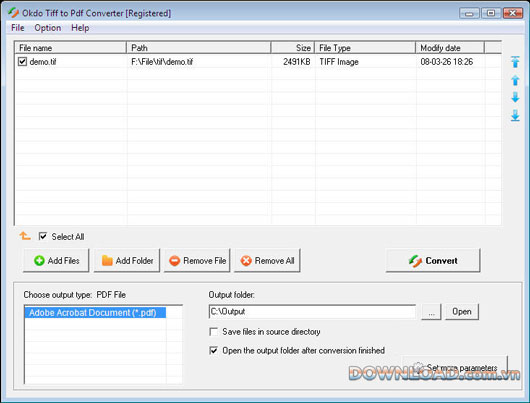Disable open output folder after conversion

pyautogui.click(x=214, y=350)
